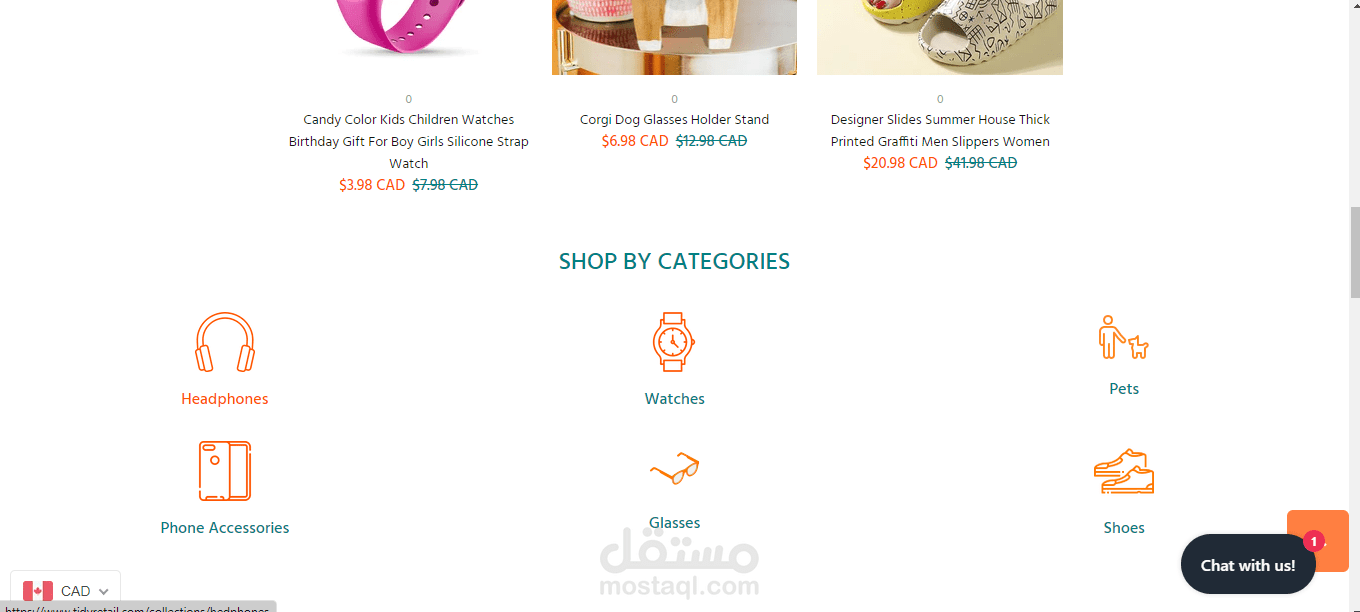
Task: Expand the CAD currency dropdown
Action: 66,591
